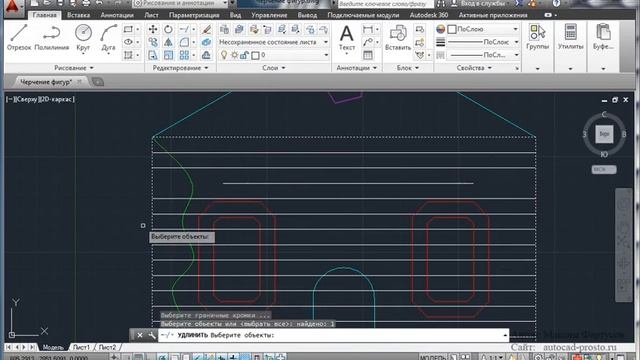This screenshot has width=640, height=360.
Task: Activate the Copy objects tool
Action: pos(153,42)
